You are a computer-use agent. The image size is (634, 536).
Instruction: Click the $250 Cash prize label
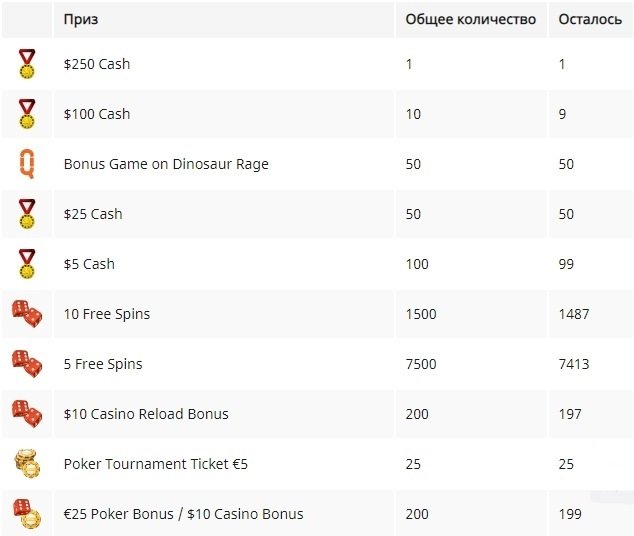(x=97, y=64)
